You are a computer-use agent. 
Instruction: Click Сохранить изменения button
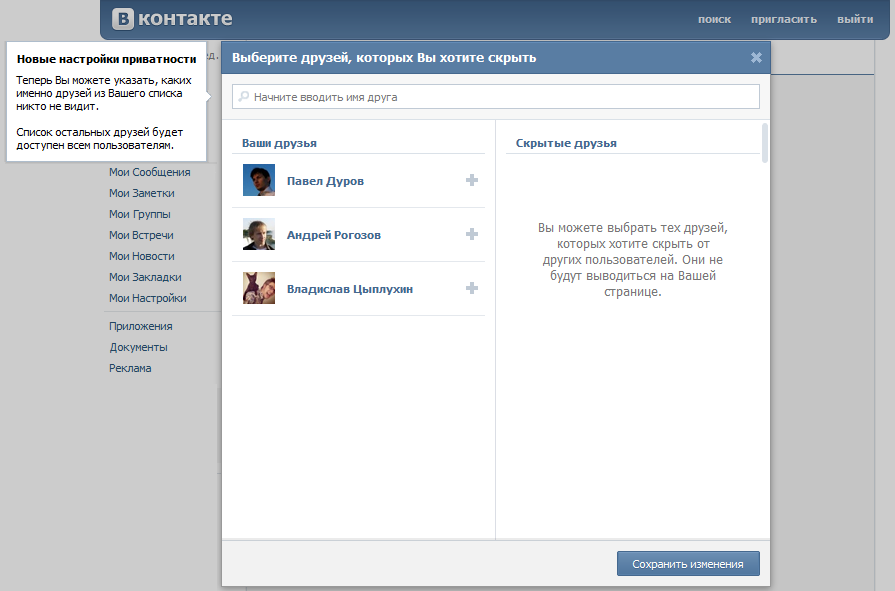[688, 564]
